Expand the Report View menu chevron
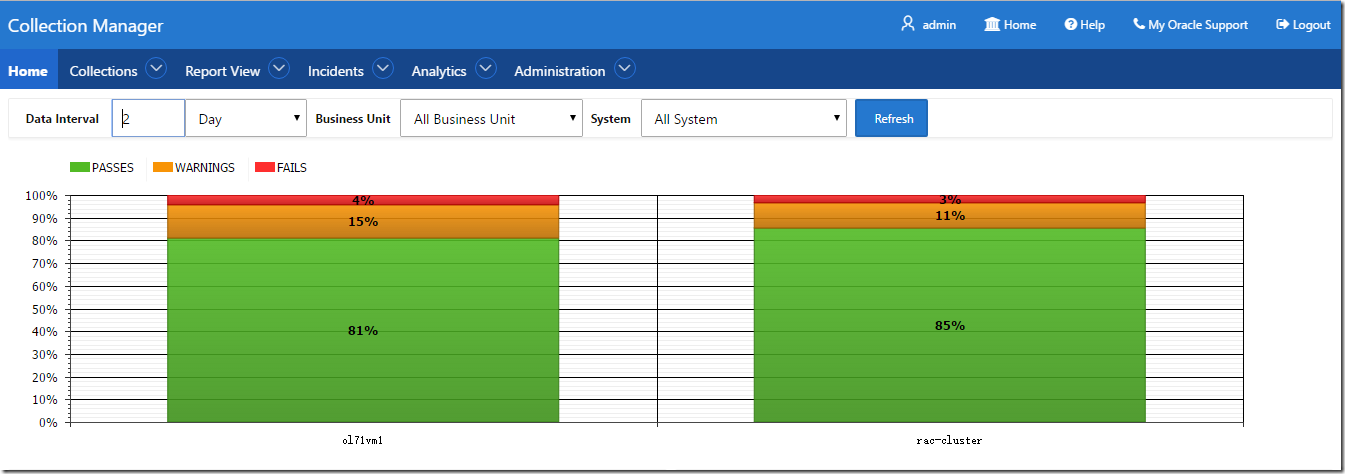The height and width of the screenshot is (474, 1345). 279,69
